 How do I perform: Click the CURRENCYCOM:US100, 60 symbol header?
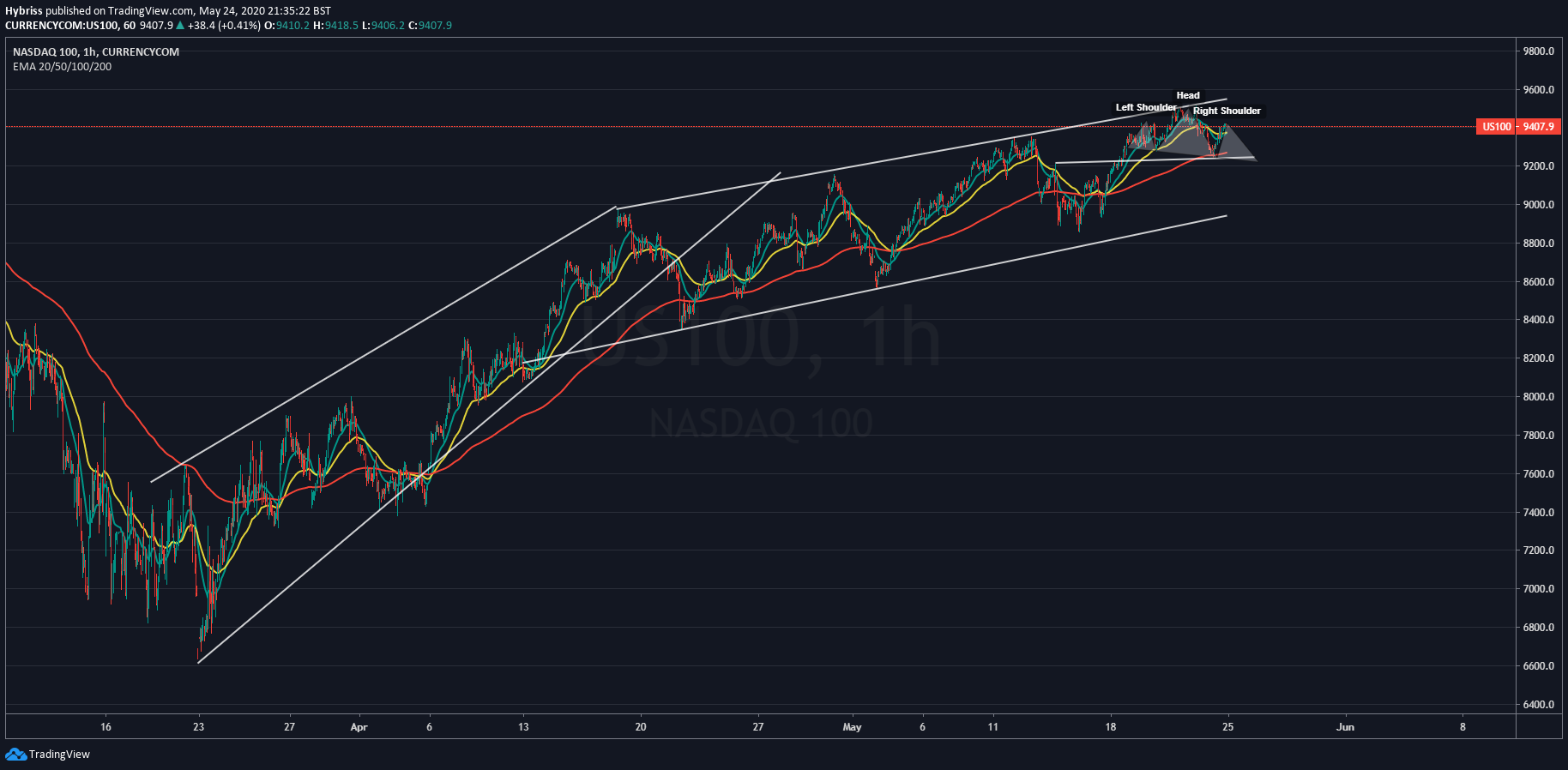pos(70,26)
